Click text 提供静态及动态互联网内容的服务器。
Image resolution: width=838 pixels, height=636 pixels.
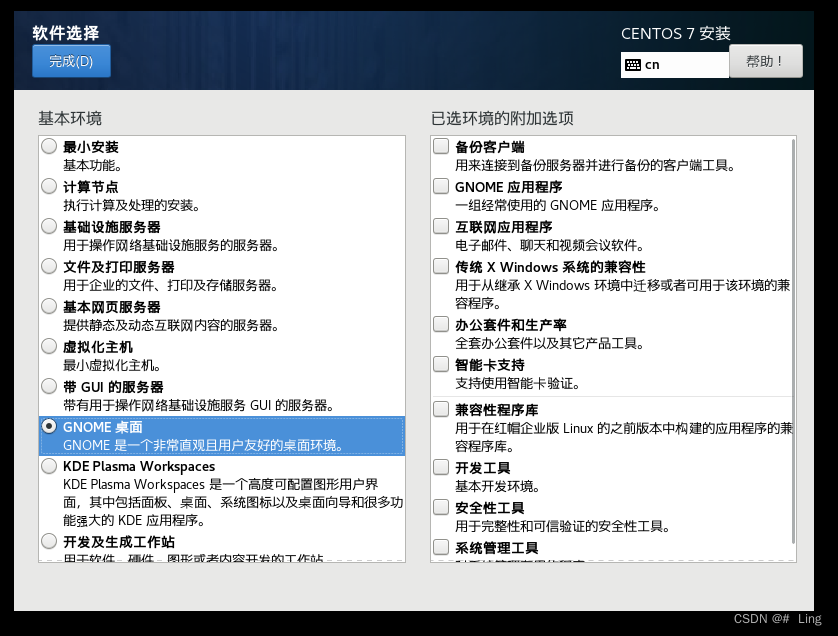pyautogui.click(x=171, y=325)
